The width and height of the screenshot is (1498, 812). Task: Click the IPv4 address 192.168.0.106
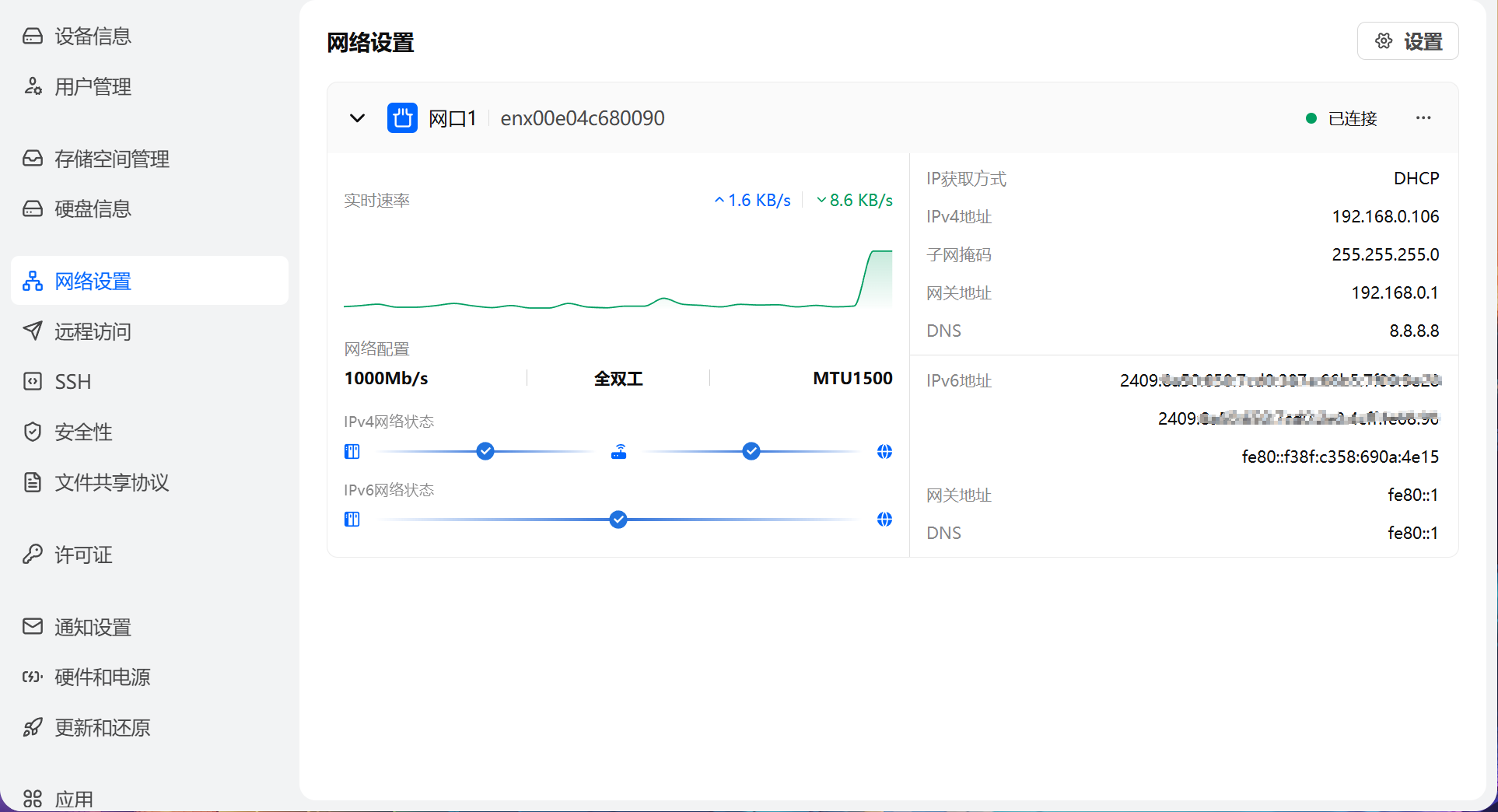pyautogui.click(x=1384, y=216)
